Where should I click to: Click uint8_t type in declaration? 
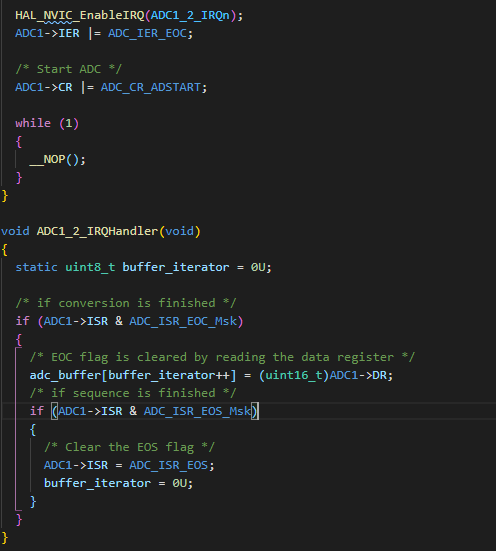point(90,267)
